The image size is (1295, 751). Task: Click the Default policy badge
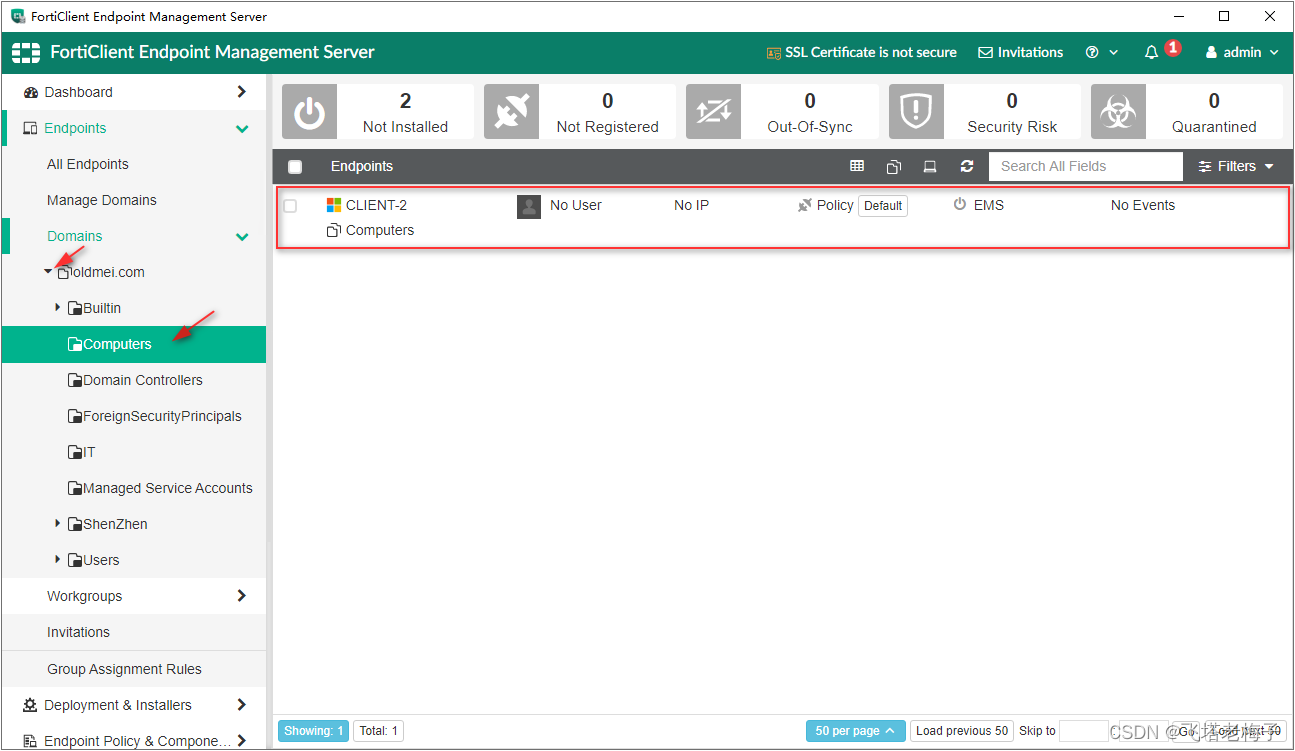[883, 206]
